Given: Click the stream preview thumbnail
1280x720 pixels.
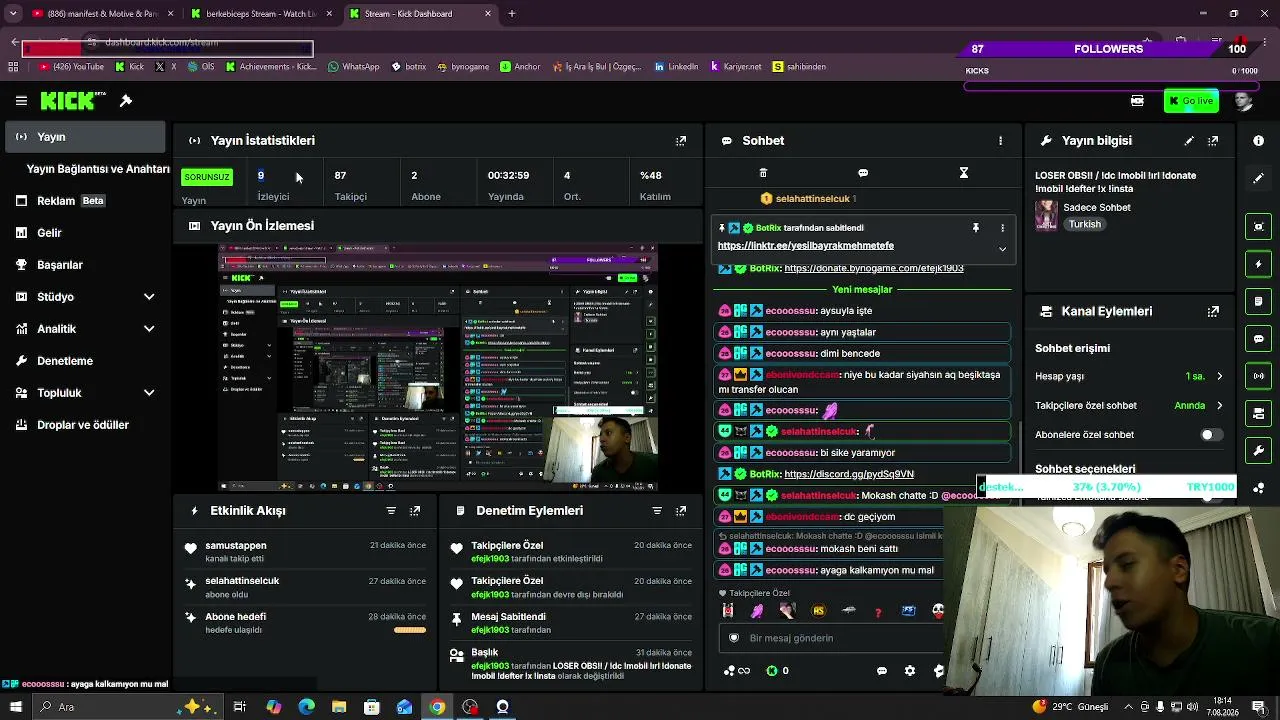Looking at the screenshot, I should (x=438, y=368).
